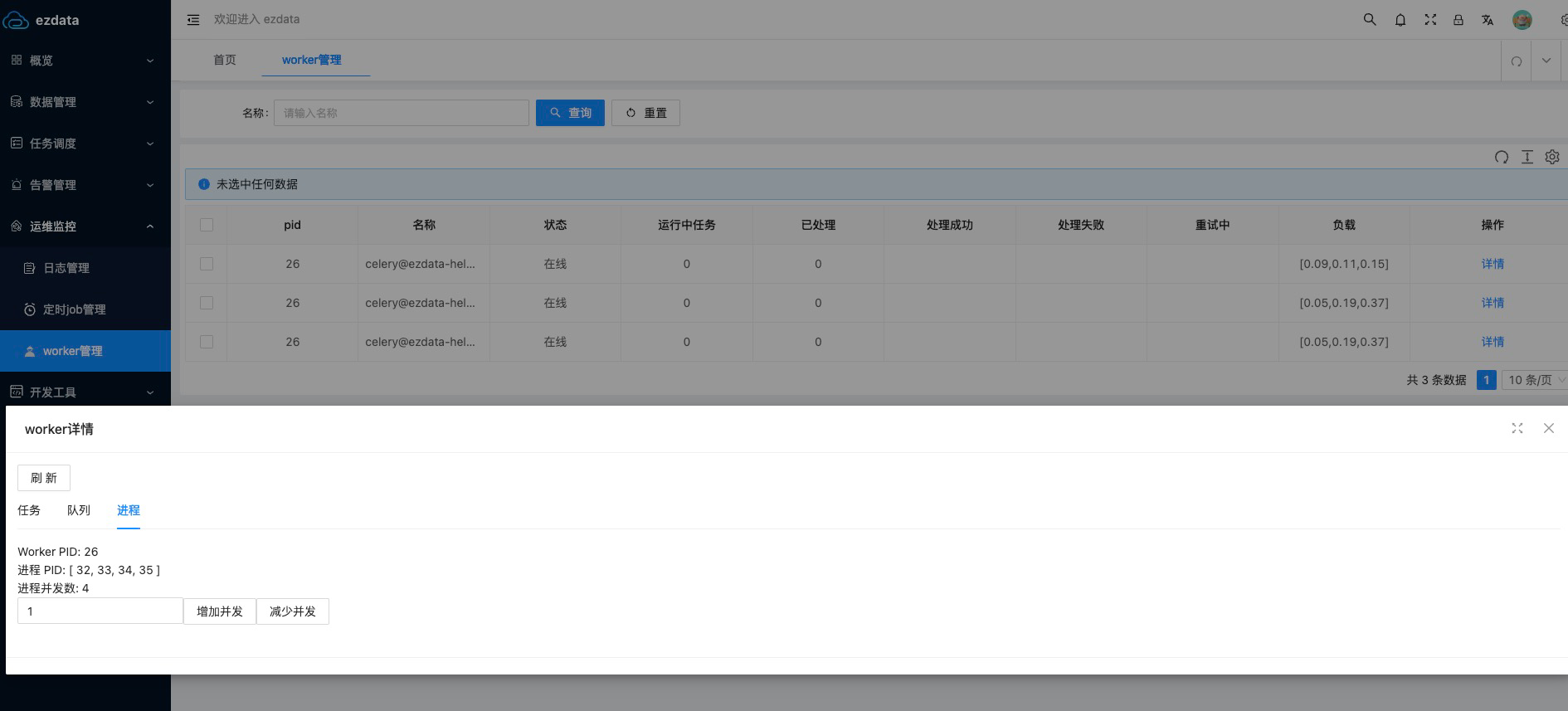Screen dimensions: 1568x711
Task: Select worker管理 in the sidebar
Action: click(85, 351)
